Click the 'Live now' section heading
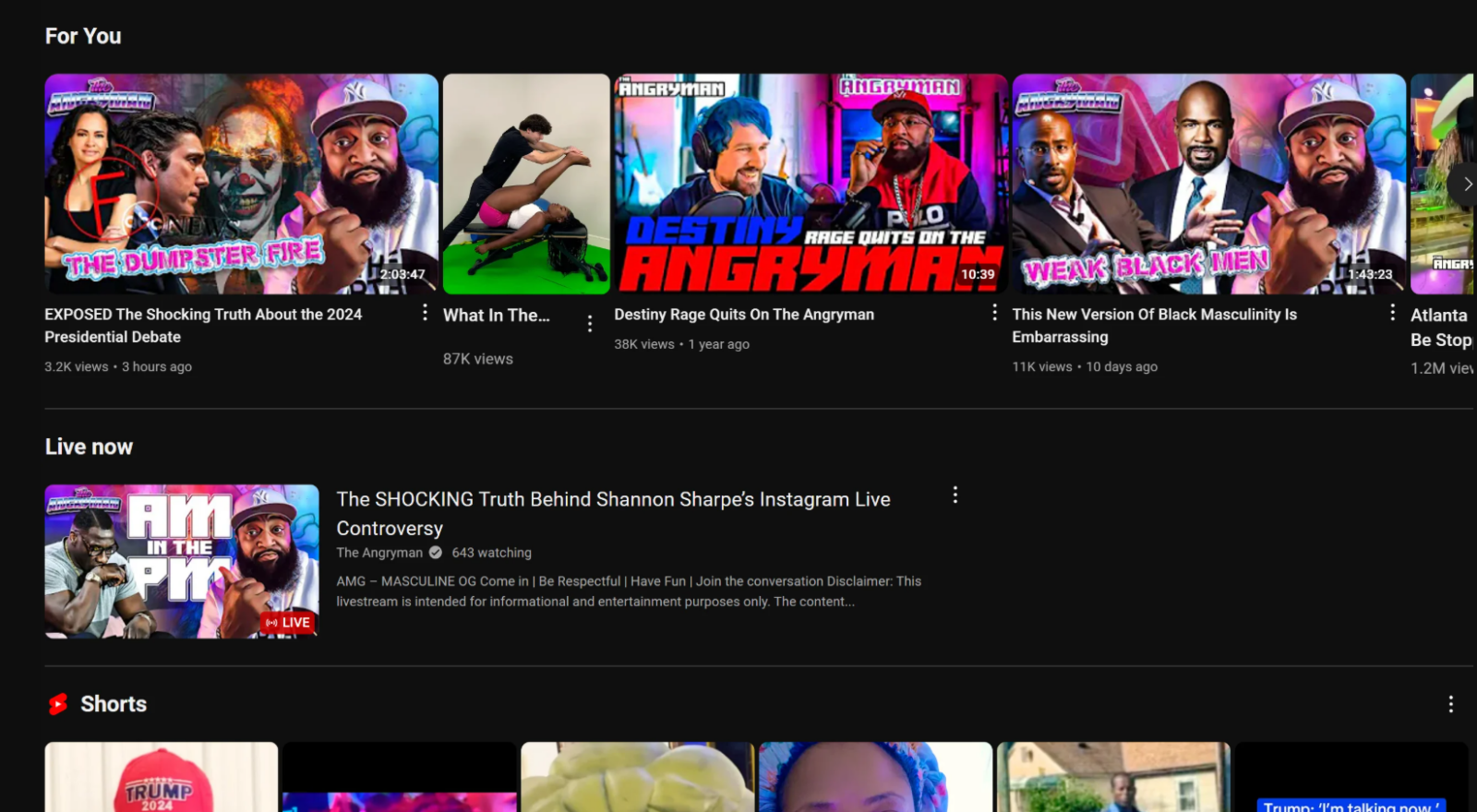Screen dimensions: 1477x812 [89, 447]
